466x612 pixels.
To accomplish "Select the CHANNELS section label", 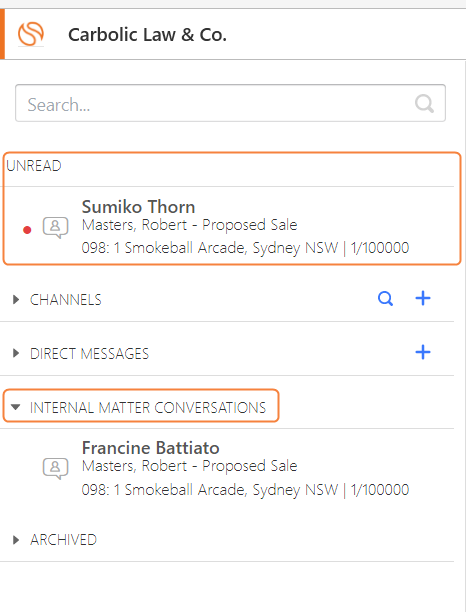I will coord(66,300).
